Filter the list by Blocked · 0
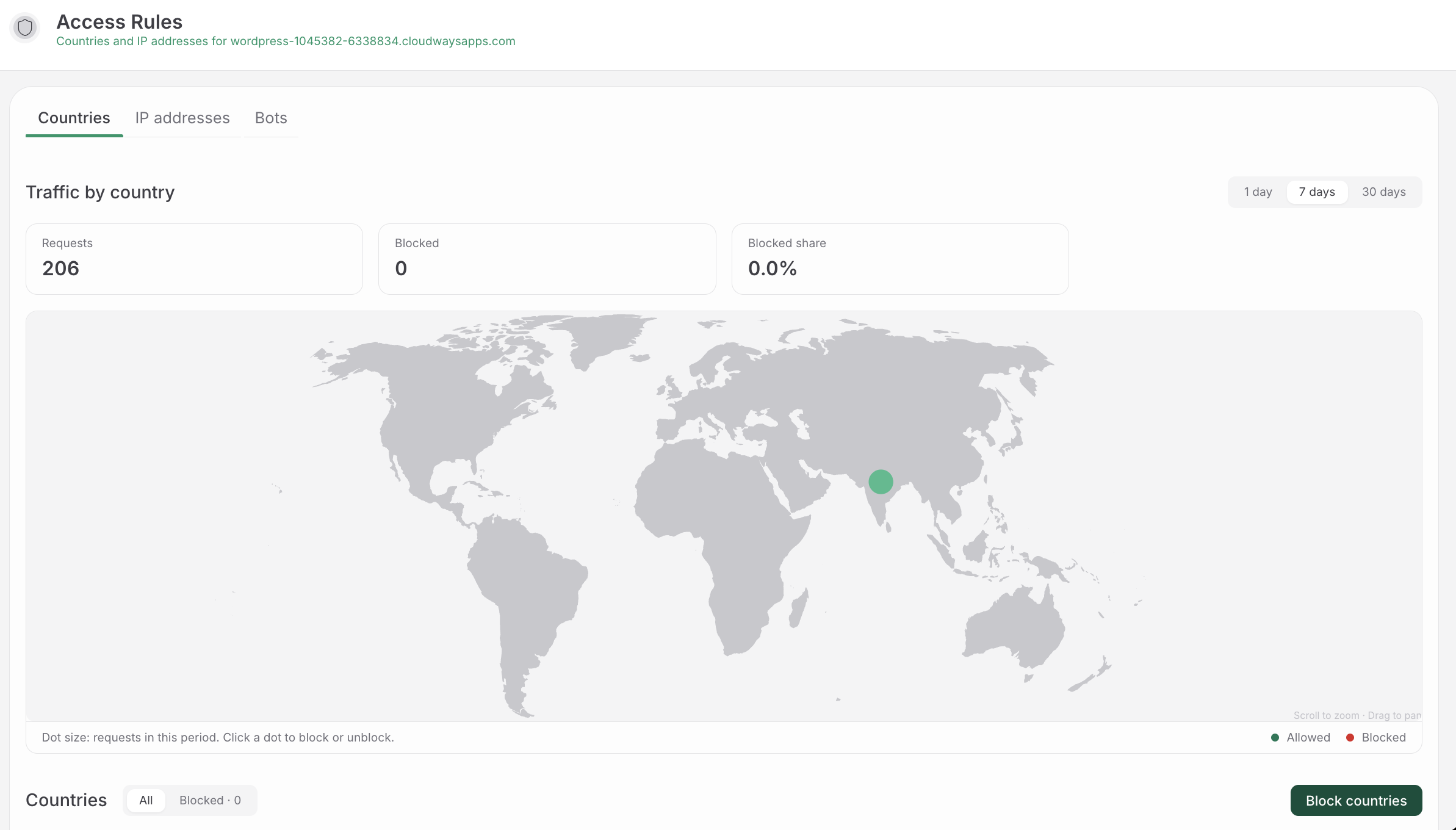 [210, 800]
